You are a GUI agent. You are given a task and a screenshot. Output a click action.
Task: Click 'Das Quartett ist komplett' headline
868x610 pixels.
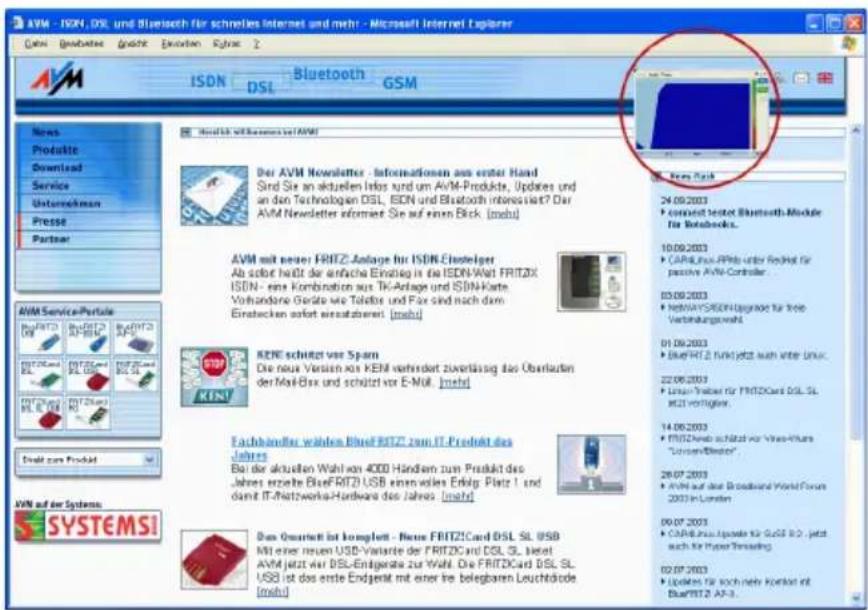pyautogui.click(x=407, y=536)
